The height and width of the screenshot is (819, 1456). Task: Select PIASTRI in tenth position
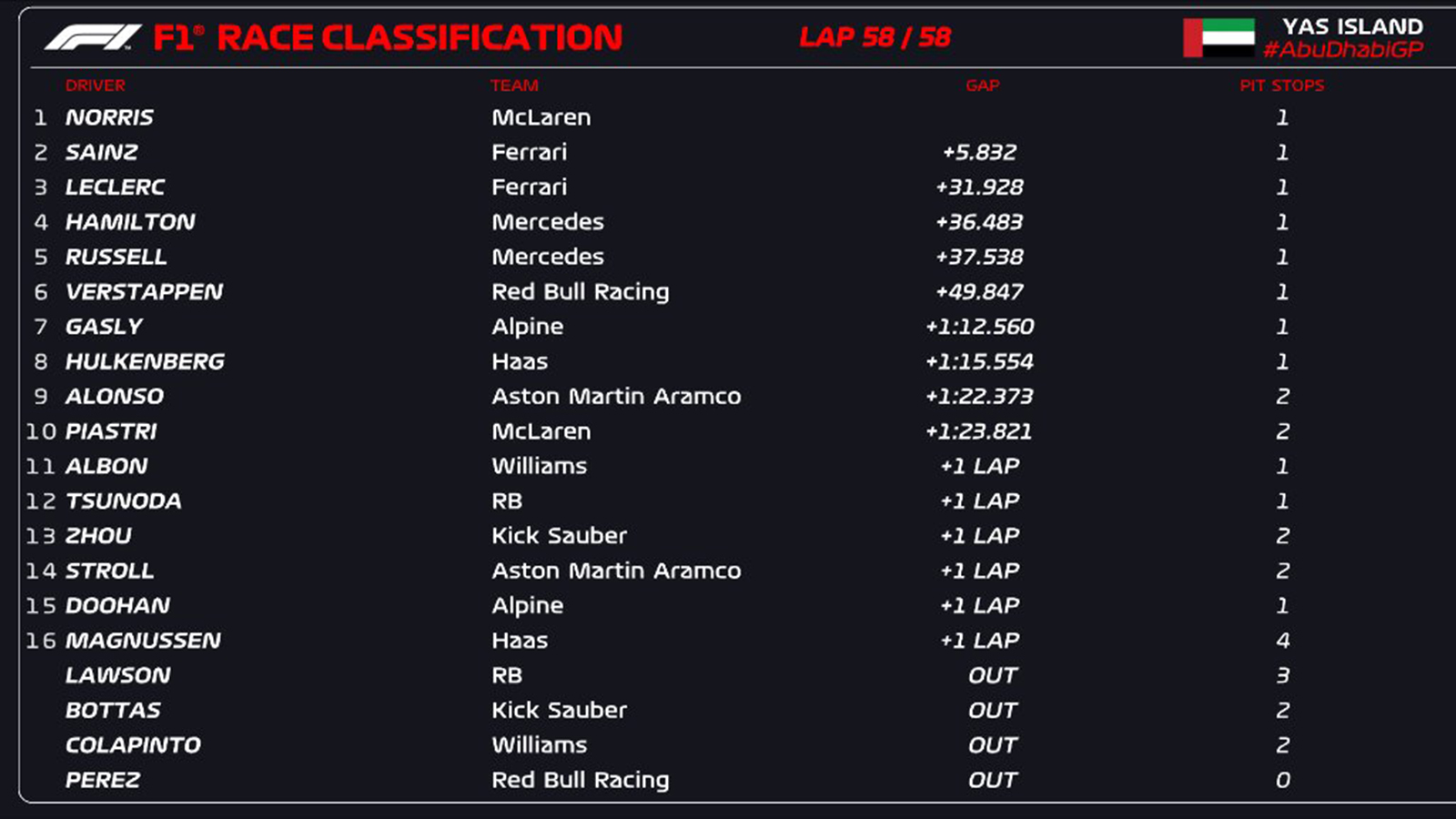[111, 431]
